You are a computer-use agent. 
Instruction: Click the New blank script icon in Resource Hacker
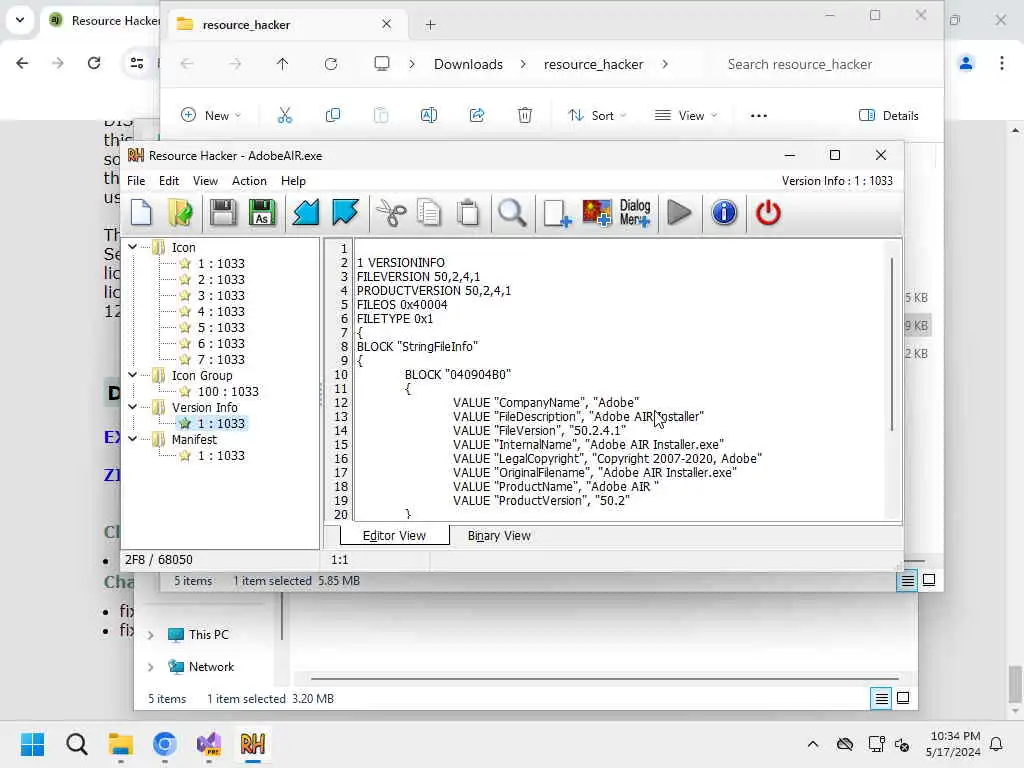click(142, 213)
